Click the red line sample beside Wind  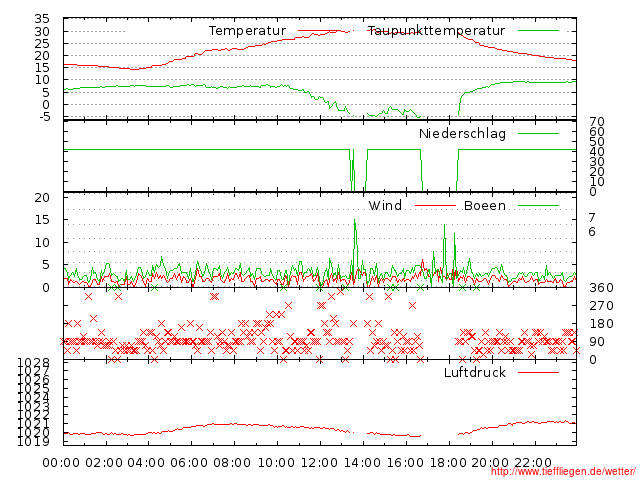click(435, 206)
